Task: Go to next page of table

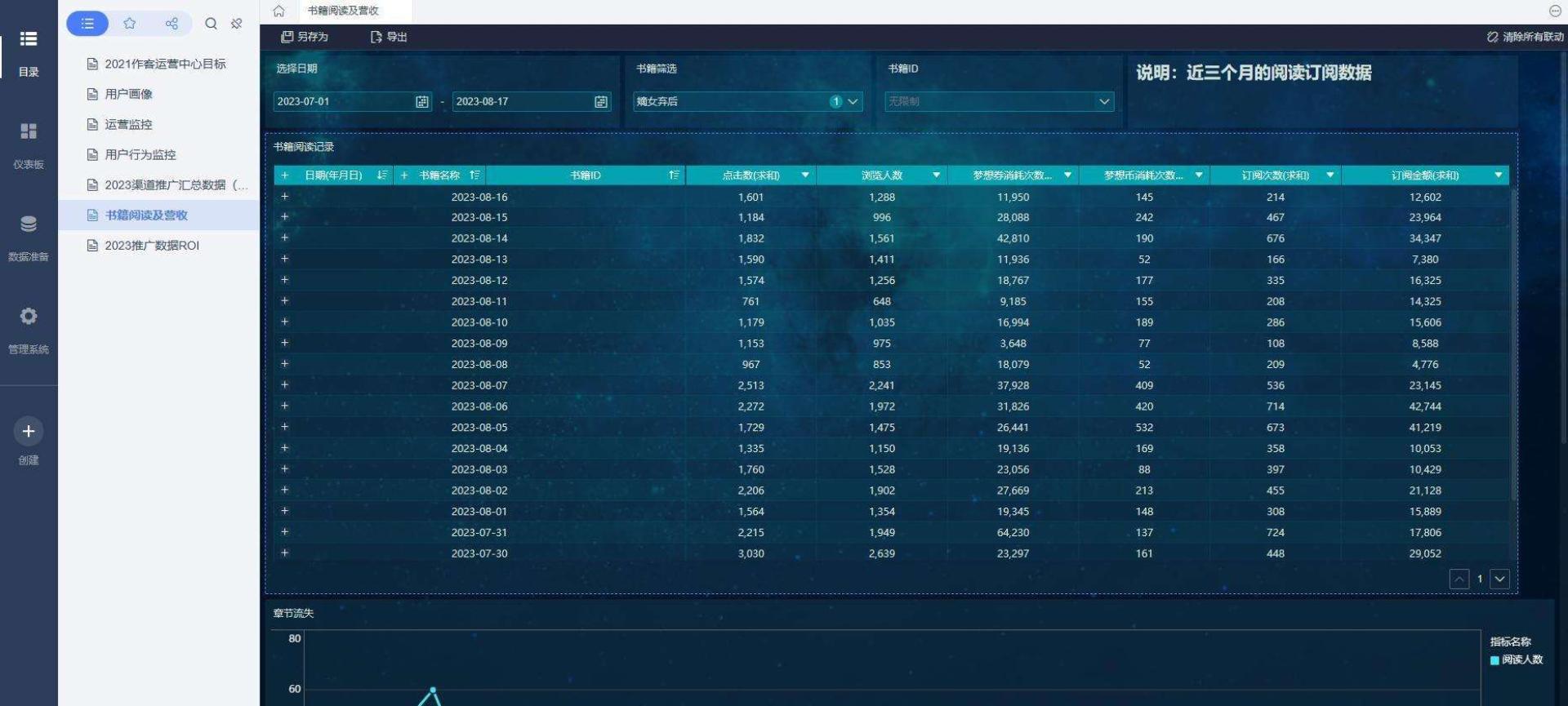Action: click(x=1500, y=579)
